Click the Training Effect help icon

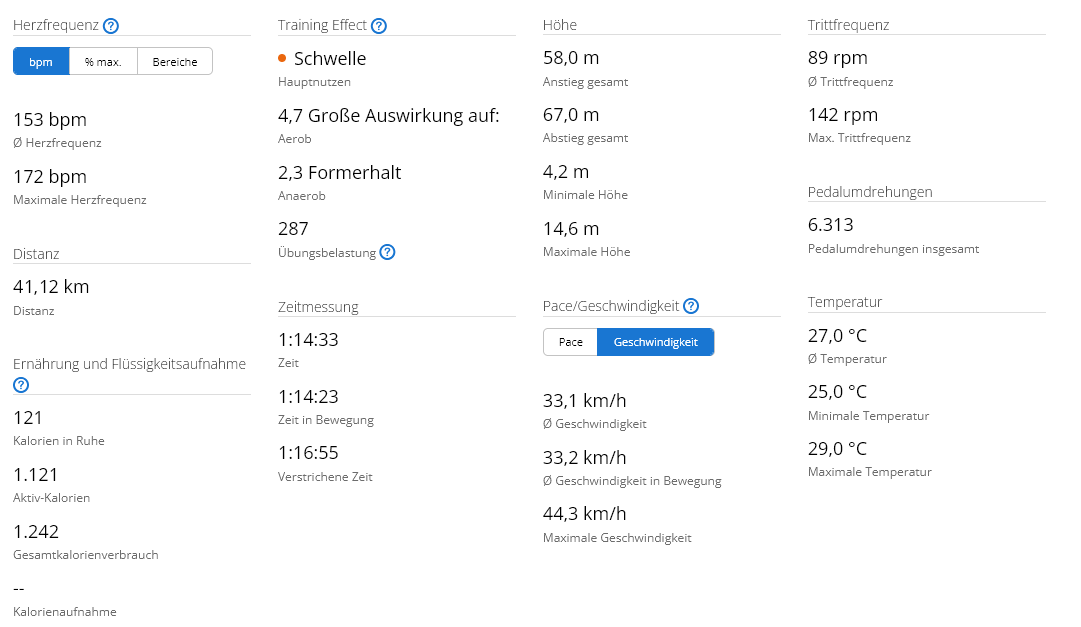[379, 26]
